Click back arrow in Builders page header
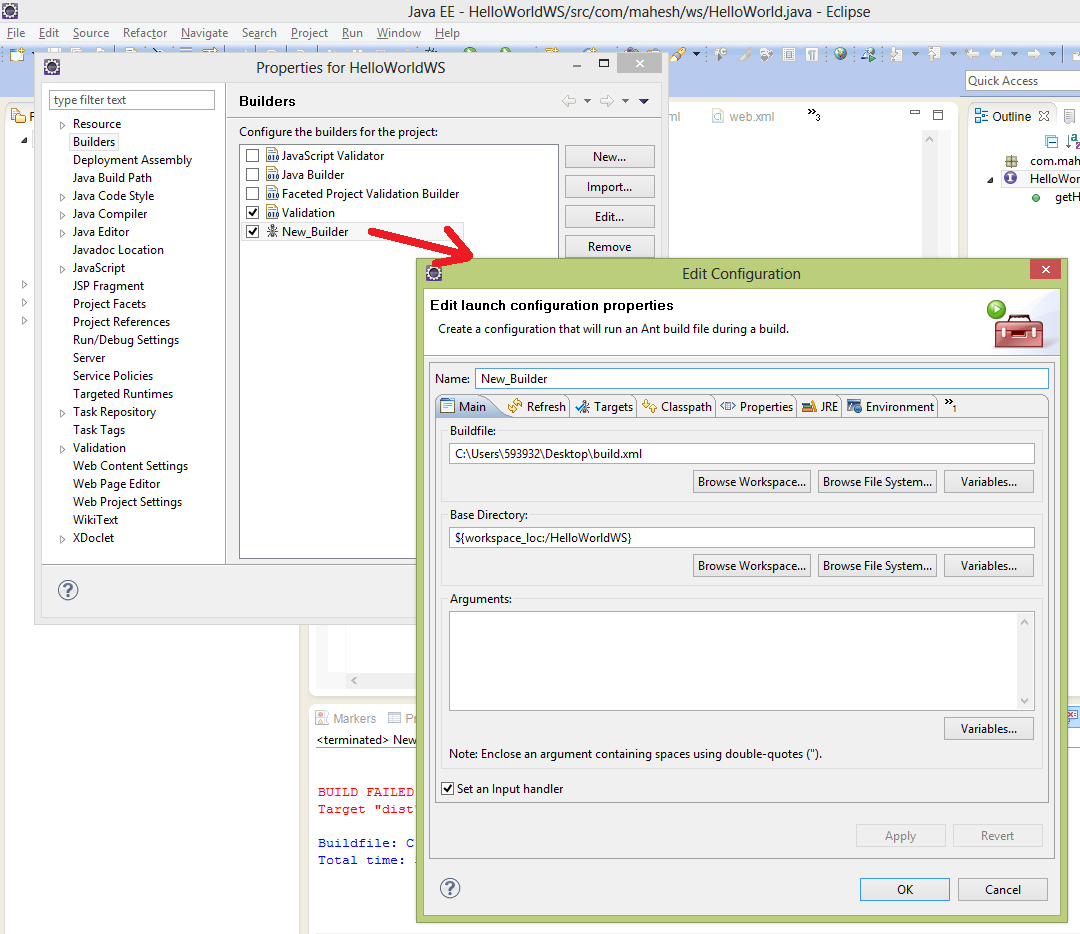 pyautogui.click(x=568, y=101)
